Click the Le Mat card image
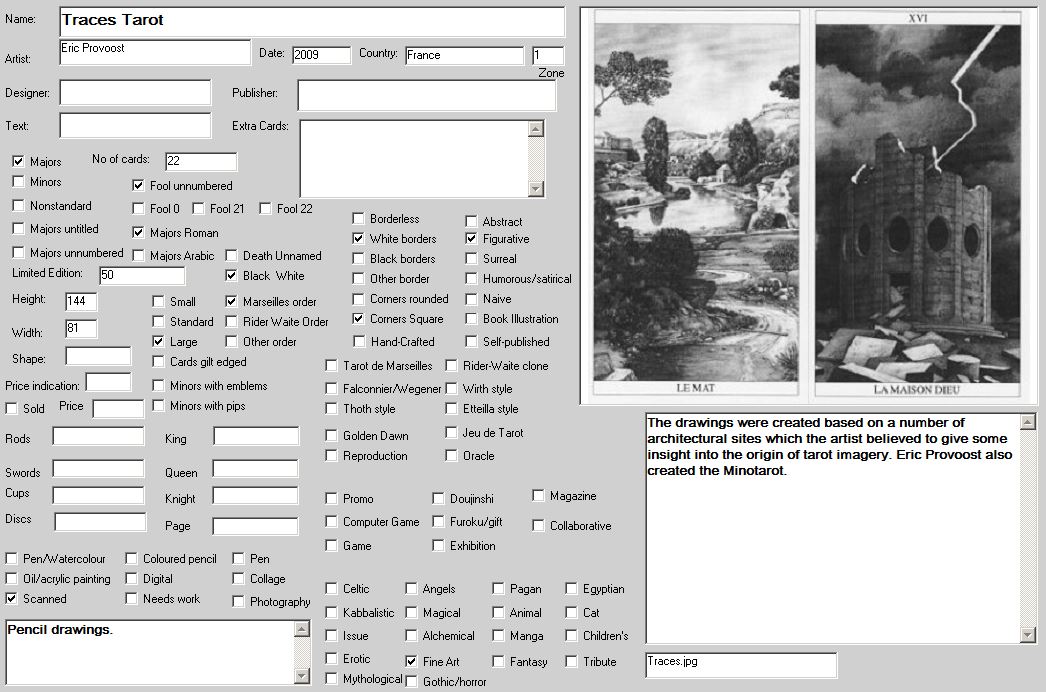Image resolution: width=1046 pixels, height=692 pixels. pos(696,204)
